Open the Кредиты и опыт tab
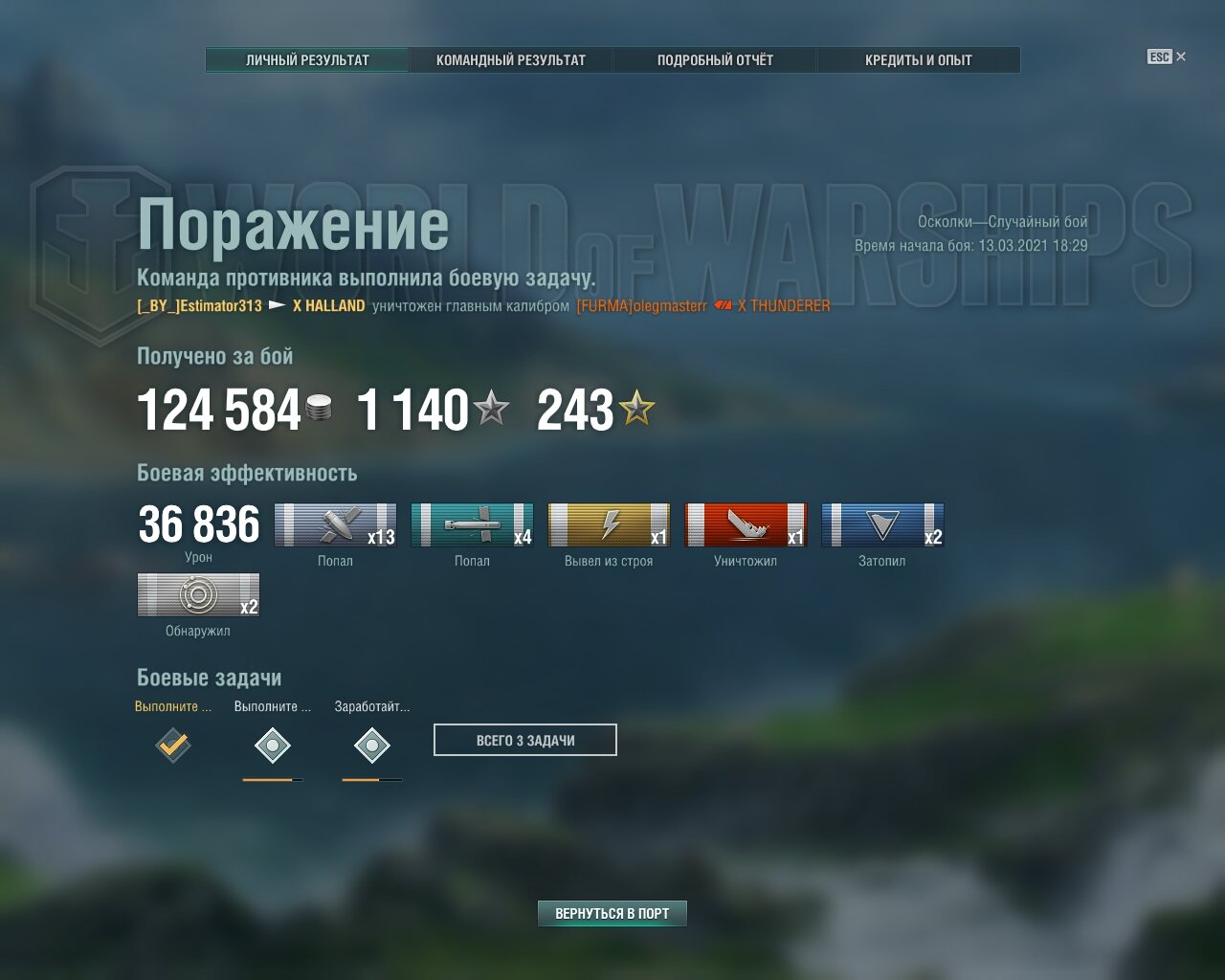Viewport: 1225px width, 980px height. point(919,60)
